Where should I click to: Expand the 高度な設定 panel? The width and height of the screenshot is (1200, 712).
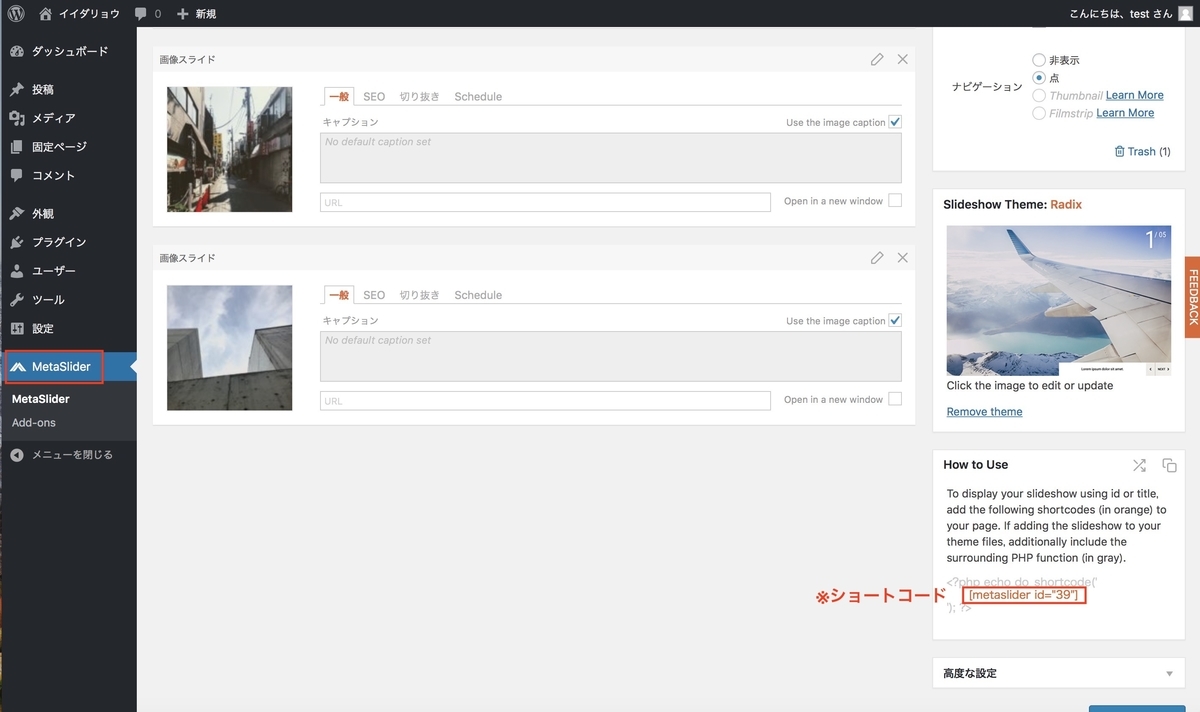(x=1058, y=673)
